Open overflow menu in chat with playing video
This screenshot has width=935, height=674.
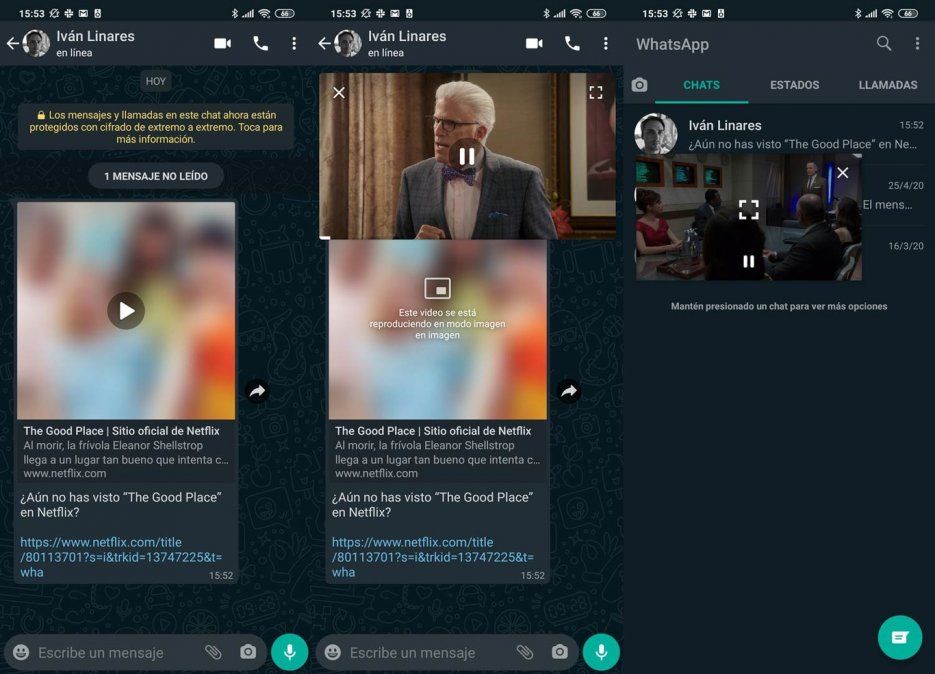605,44
